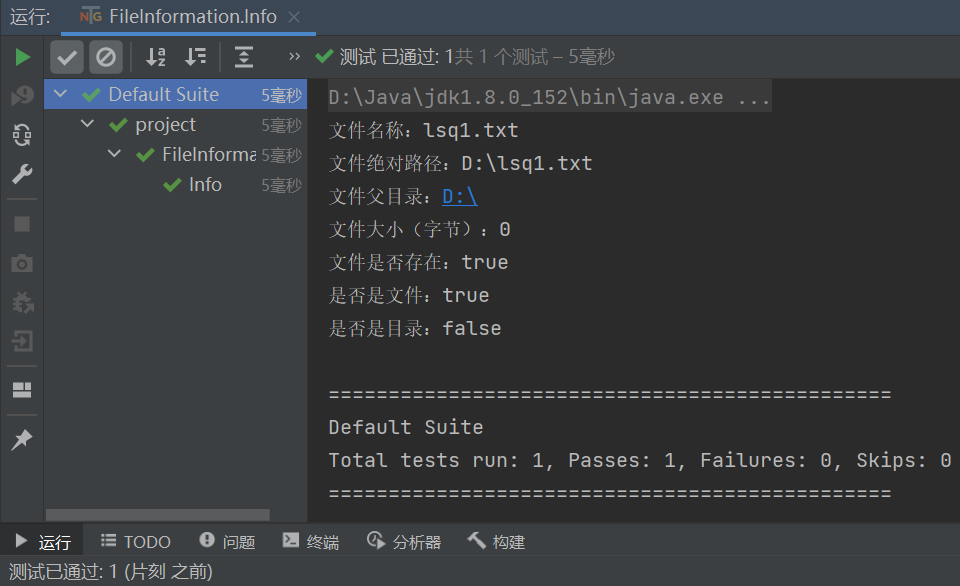The height and width of the screenshot is (586, 960).
Task: Collapse the project tree node
Action: pos(88,124)
